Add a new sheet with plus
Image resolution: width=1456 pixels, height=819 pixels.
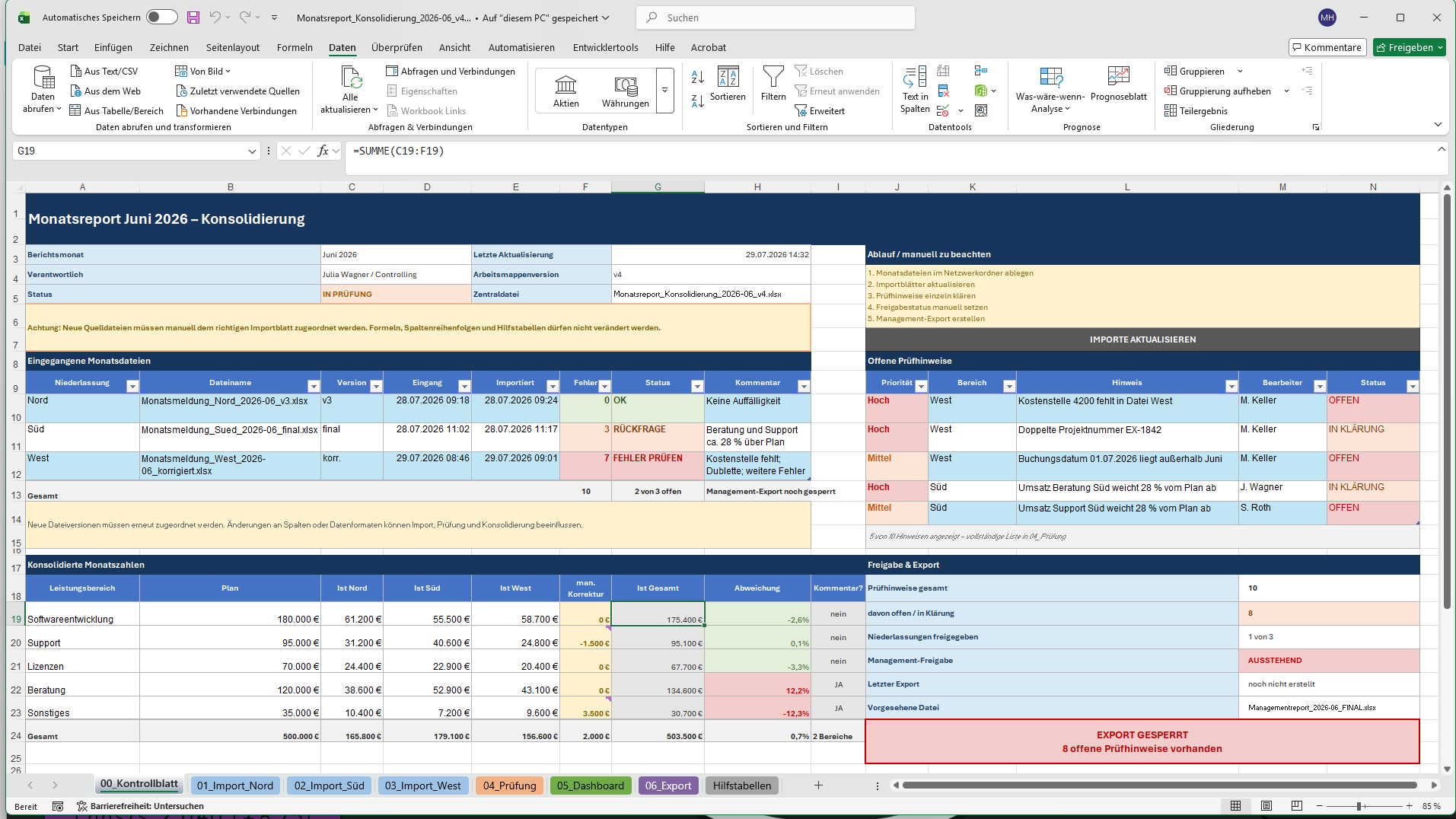818,786
